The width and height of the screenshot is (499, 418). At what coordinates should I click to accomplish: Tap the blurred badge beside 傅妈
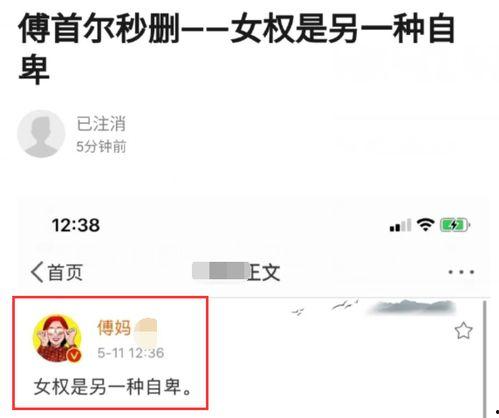(145, 330)
